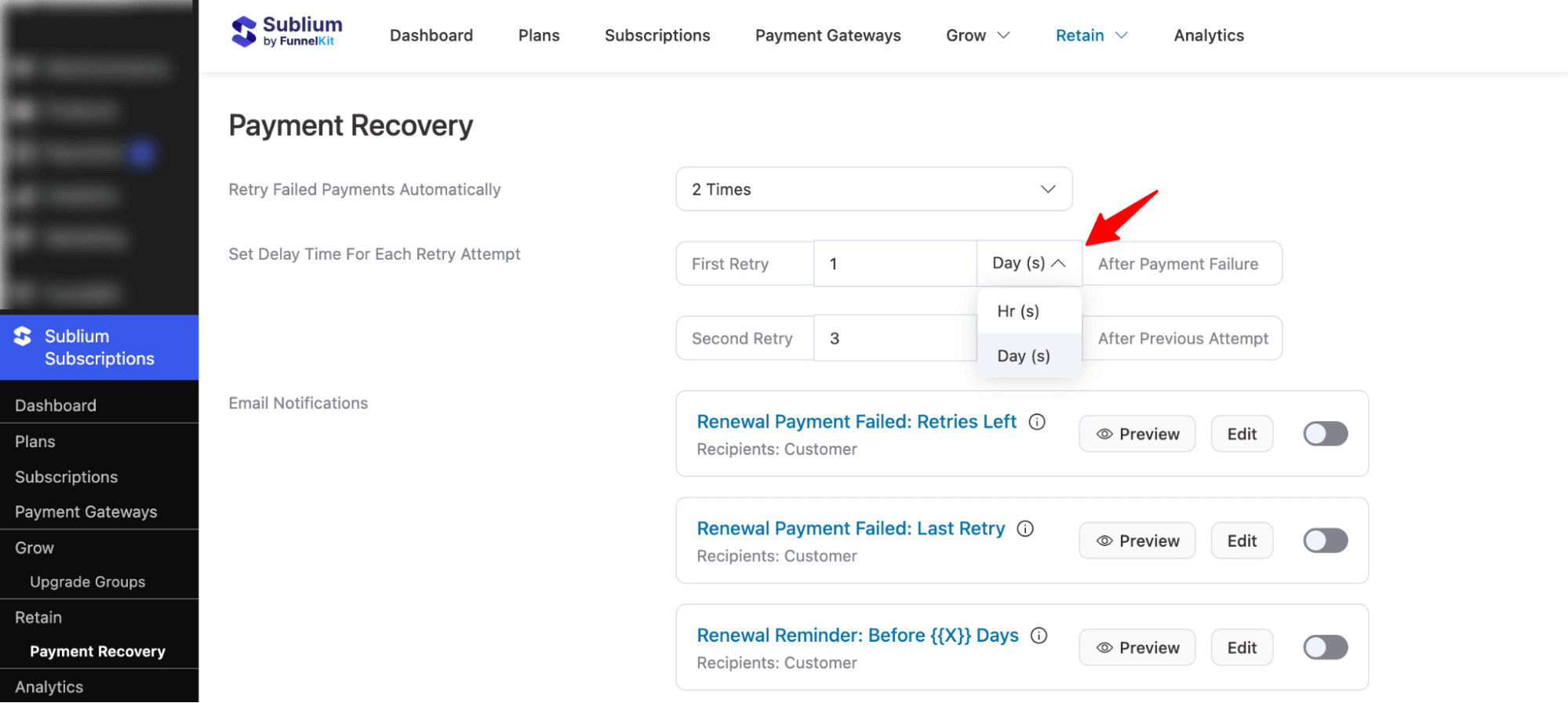The image size is (1568, 703).
Task: Open Upgrade Groups in the sidebar
Action: tap(88, 582)
